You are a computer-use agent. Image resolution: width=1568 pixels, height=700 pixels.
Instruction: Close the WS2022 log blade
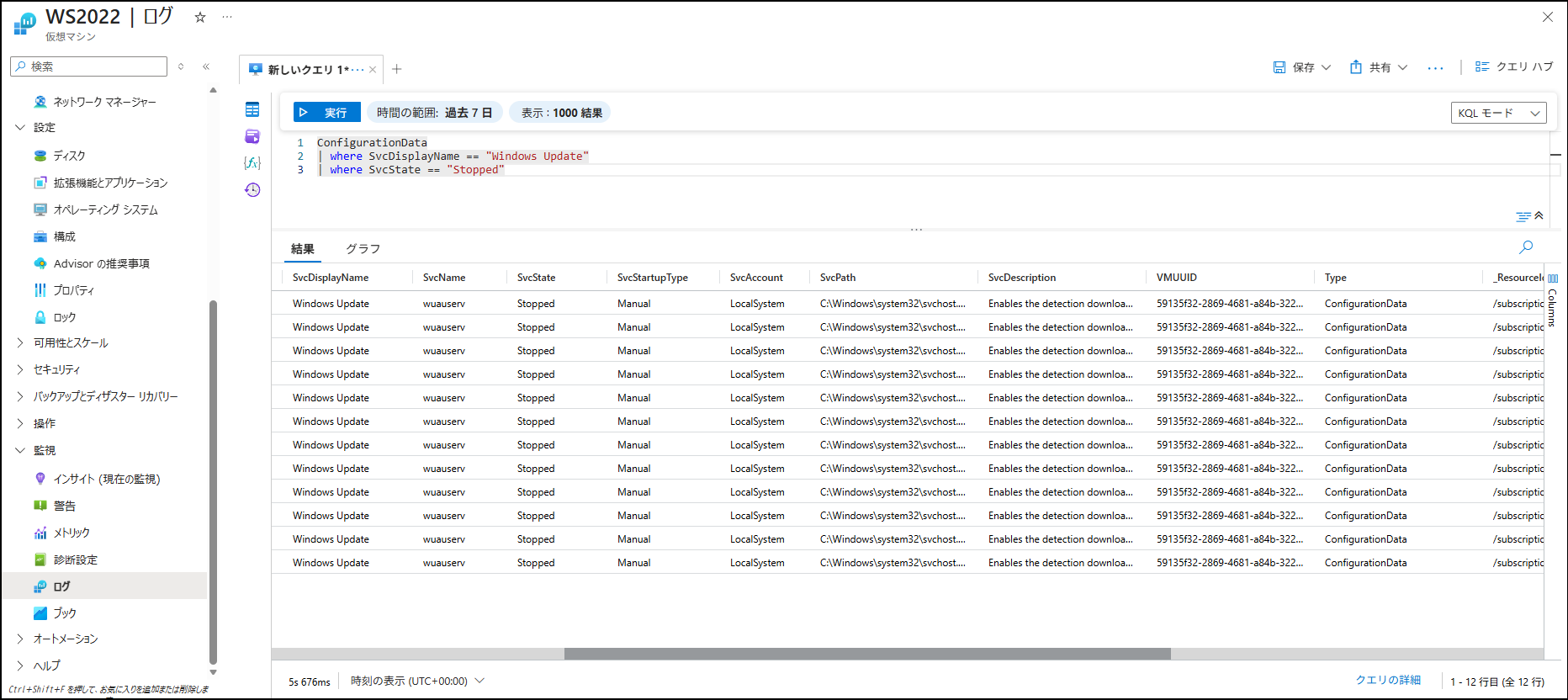click(x=1548, y=17)
